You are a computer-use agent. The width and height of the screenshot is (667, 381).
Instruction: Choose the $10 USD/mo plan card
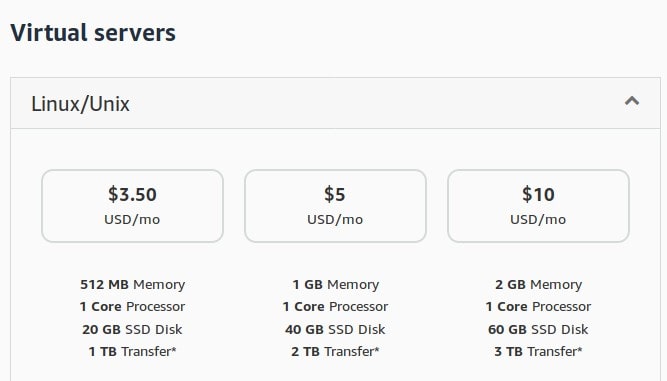[x=538, y=206]
